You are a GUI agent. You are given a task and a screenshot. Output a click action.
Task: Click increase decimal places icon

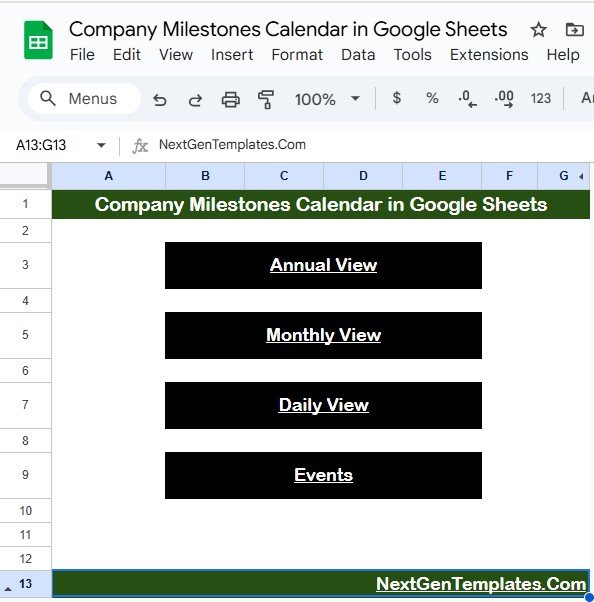pos(504,99)
